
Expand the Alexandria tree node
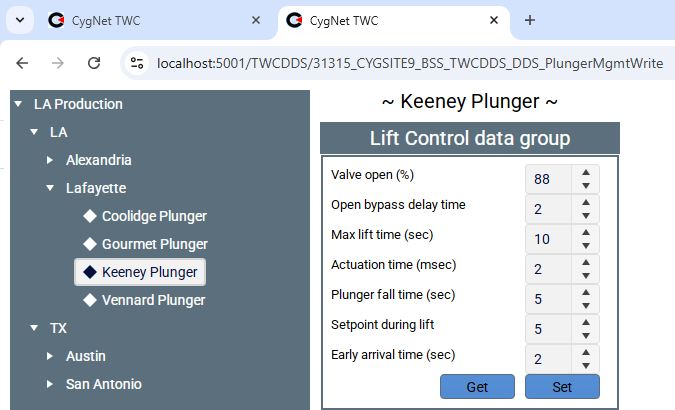click(50, 160)
